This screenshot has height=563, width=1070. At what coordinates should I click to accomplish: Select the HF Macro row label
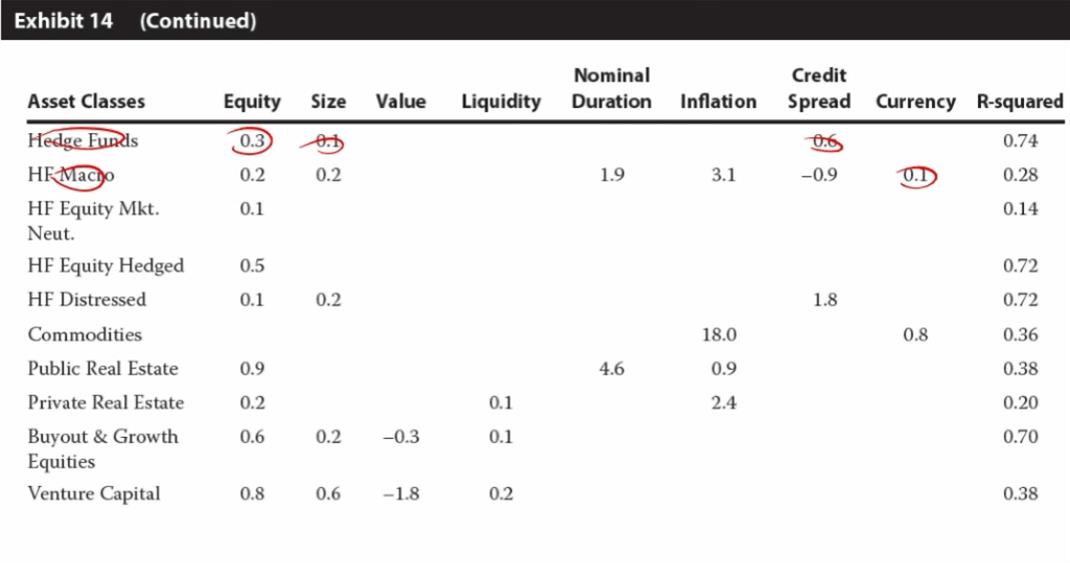(x=71, y=175)
